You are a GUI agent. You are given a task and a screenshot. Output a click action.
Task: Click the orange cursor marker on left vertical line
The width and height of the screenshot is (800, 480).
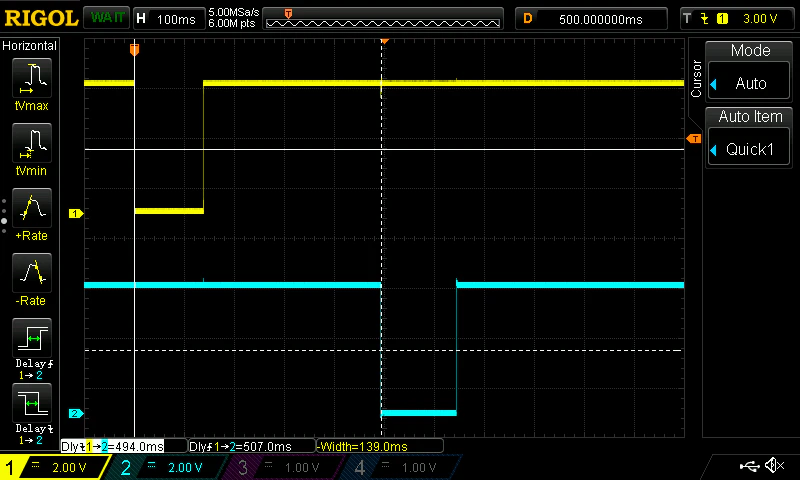(134, 49)
